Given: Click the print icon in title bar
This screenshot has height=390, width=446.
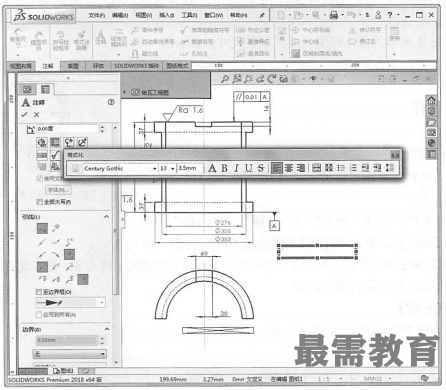Looking at the screenshot, I should click(x=333, y=15).
